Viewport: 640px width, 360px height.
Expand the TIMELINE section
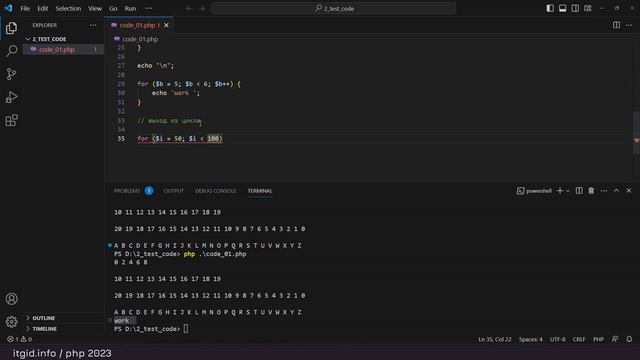(x=44, y=329)
